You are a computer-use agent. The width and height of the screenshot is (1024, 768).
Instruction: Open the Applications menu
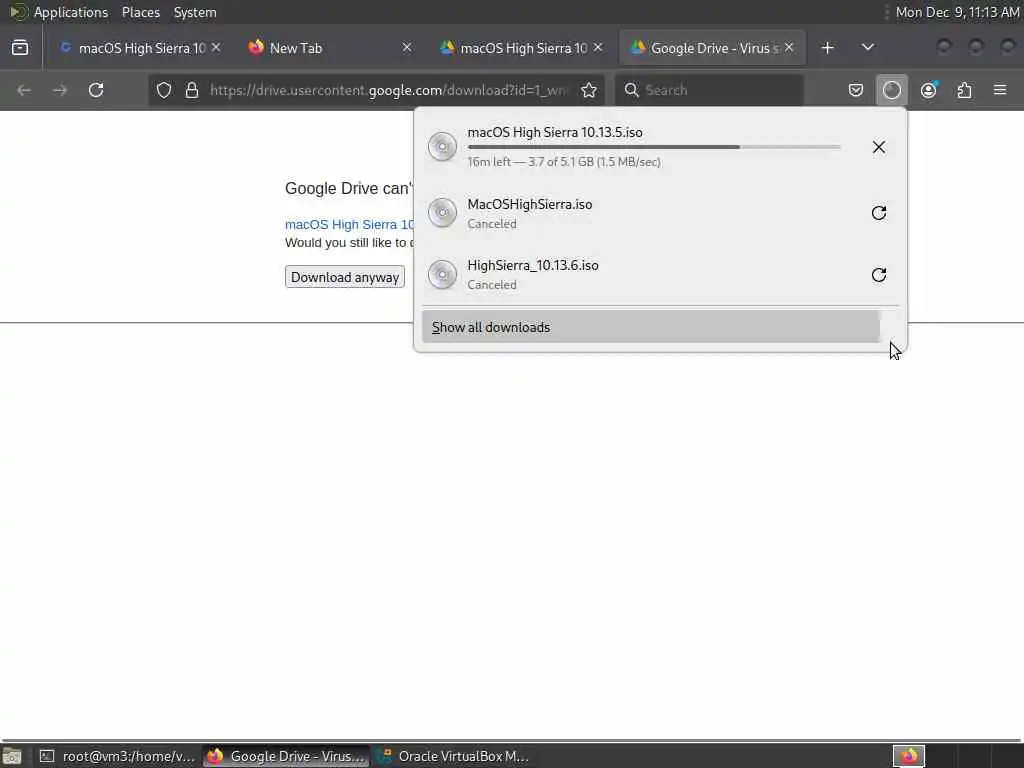coord(71,12)
